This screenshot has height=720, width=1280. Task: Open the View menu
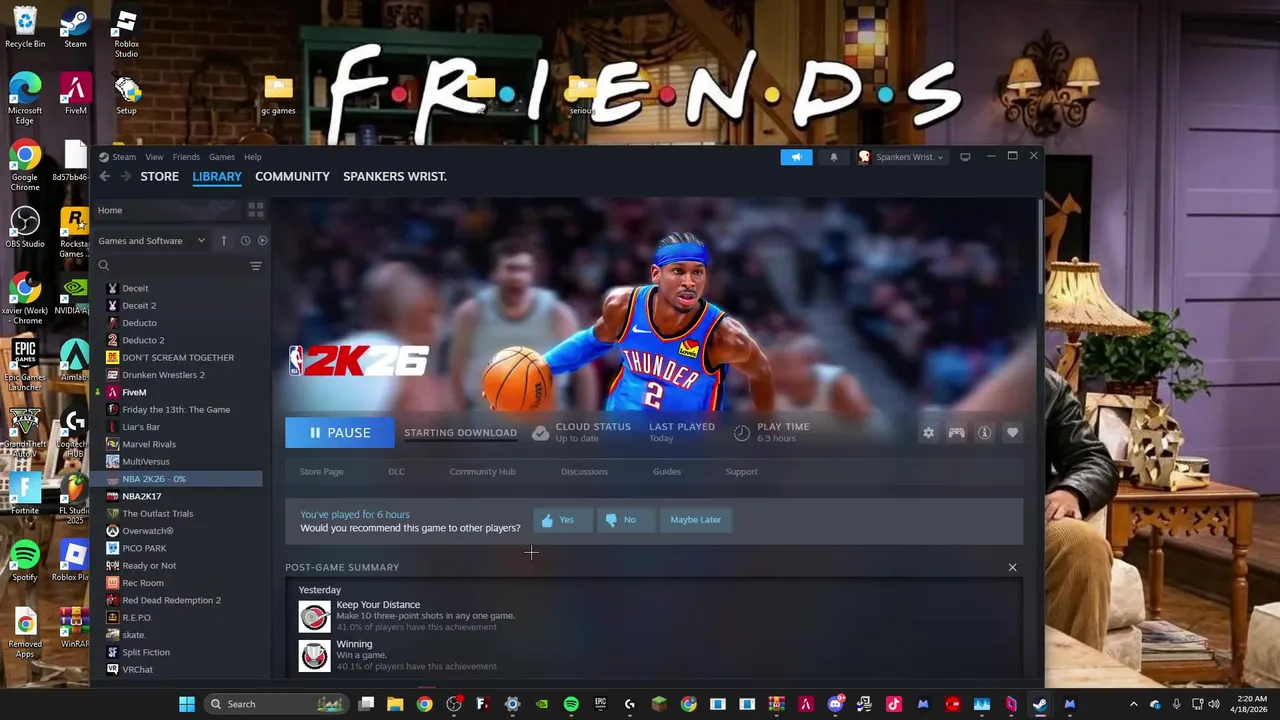point(154,157)
